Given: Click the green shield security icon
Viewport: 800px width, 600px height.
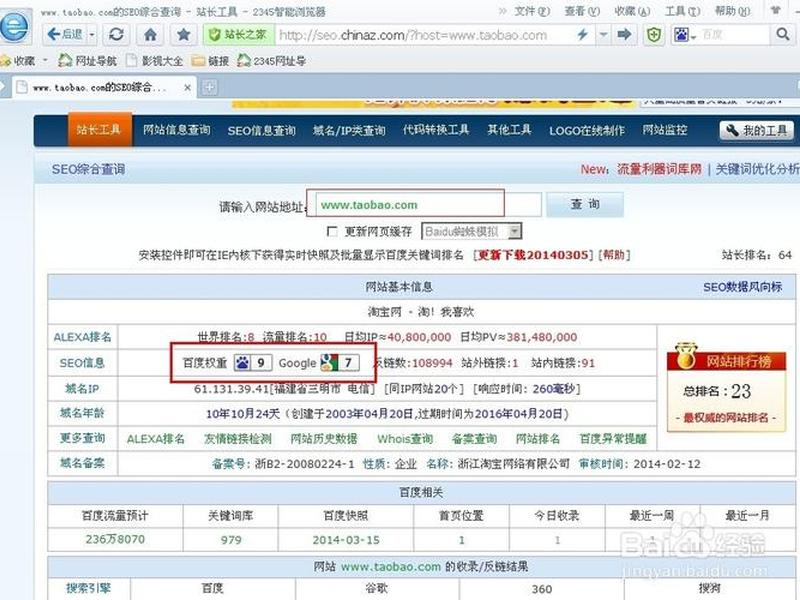Looking at the screenshot, I should pyautogui.click(x=654, y=35).
